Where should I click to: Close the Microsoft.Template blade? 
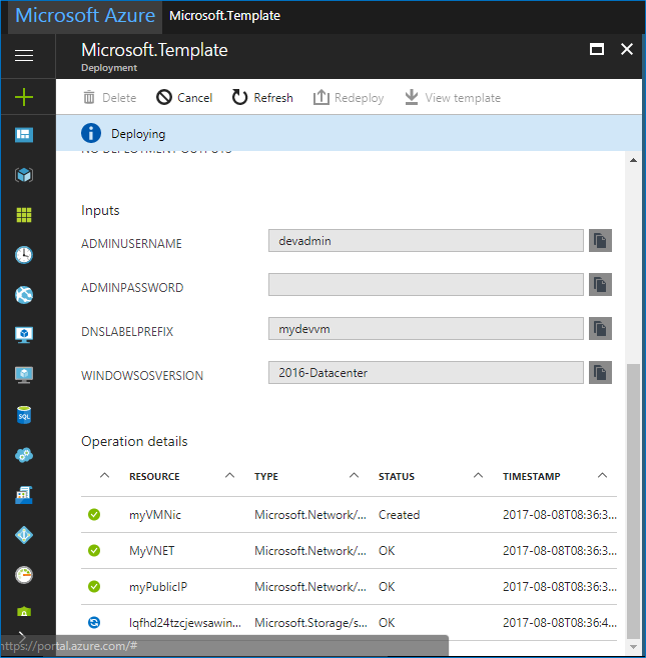click(627, 49)
